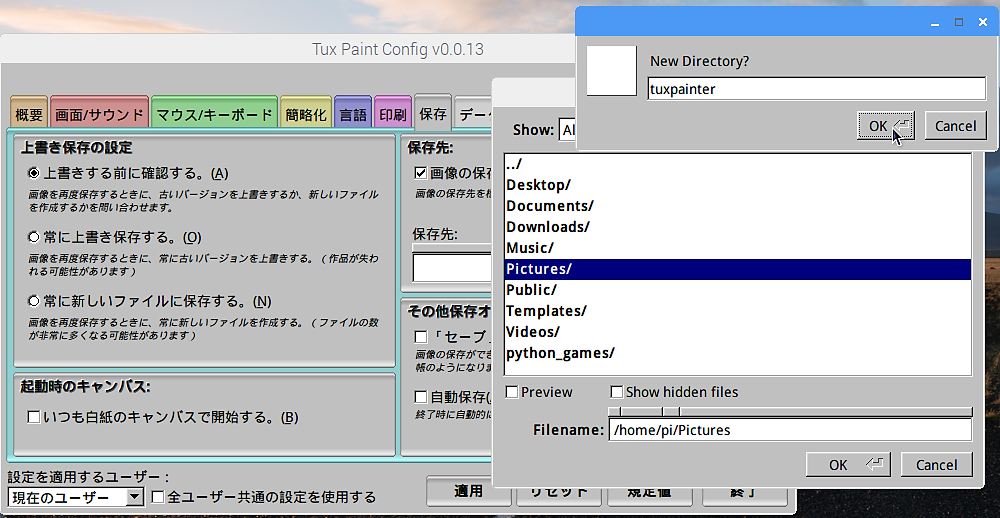This screenshot has height=518, width=1000.
Task: Maximize the New Directory dialog
Action: pyautogui.click(x=959, y=22)
